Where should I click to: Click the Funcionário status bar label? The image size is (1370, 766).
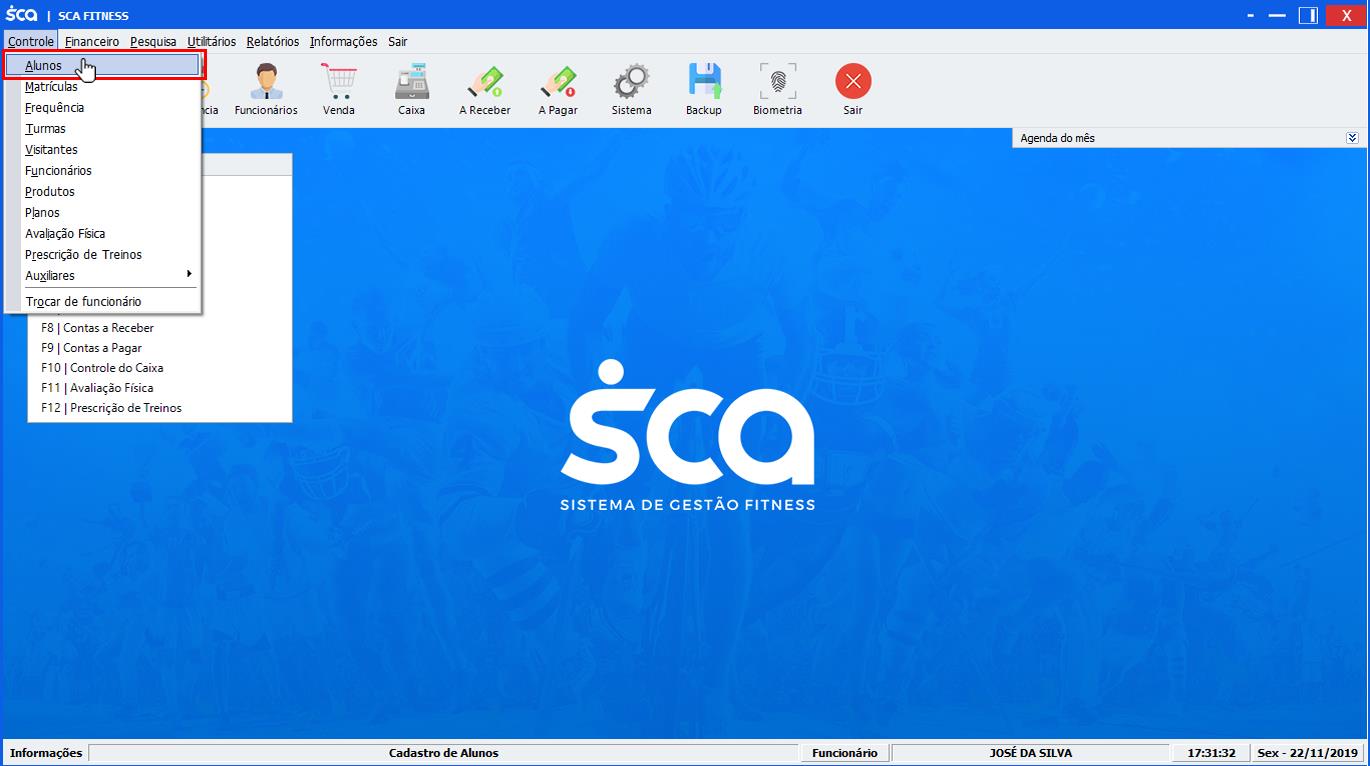845,753
